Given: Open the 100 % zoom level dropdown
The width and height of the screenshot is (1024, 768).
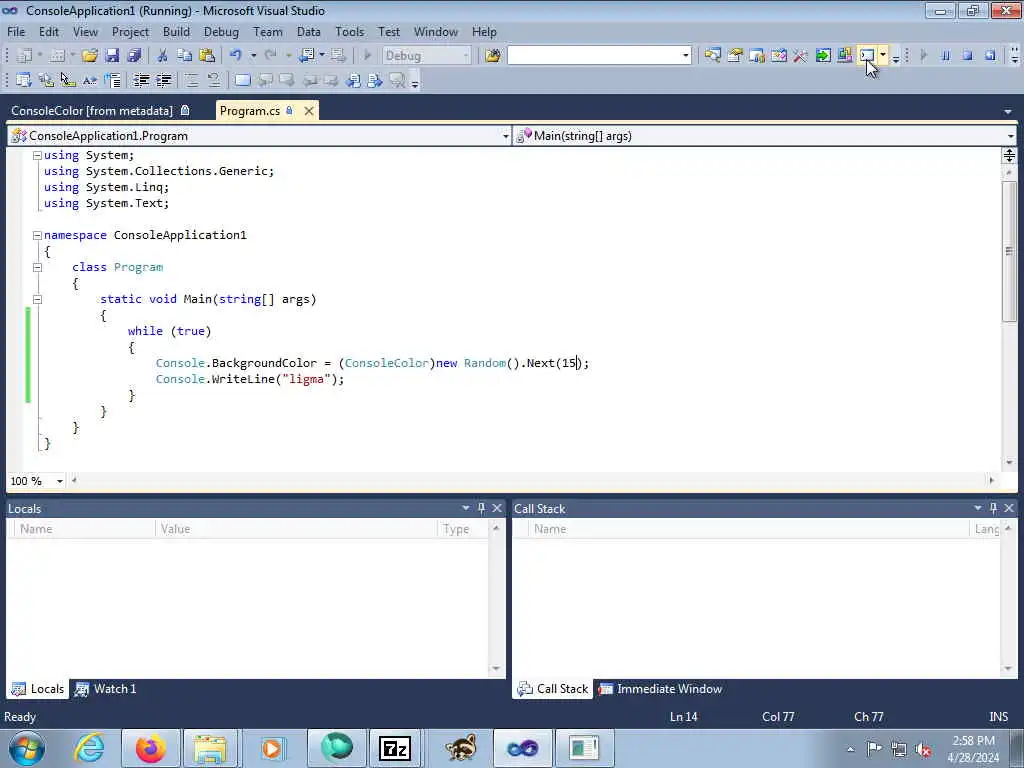Looking at the screenshot, I should tap(59, 481).
